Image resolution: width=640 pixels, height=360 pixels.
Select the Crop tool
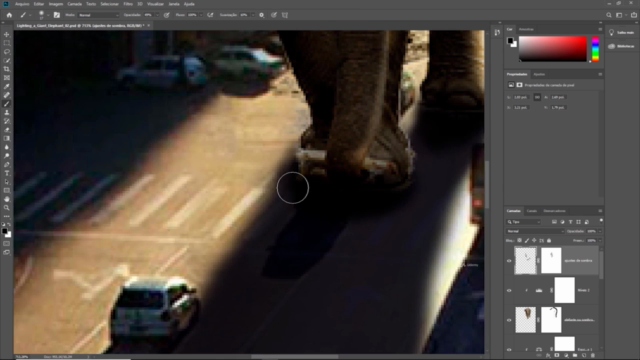7,69
